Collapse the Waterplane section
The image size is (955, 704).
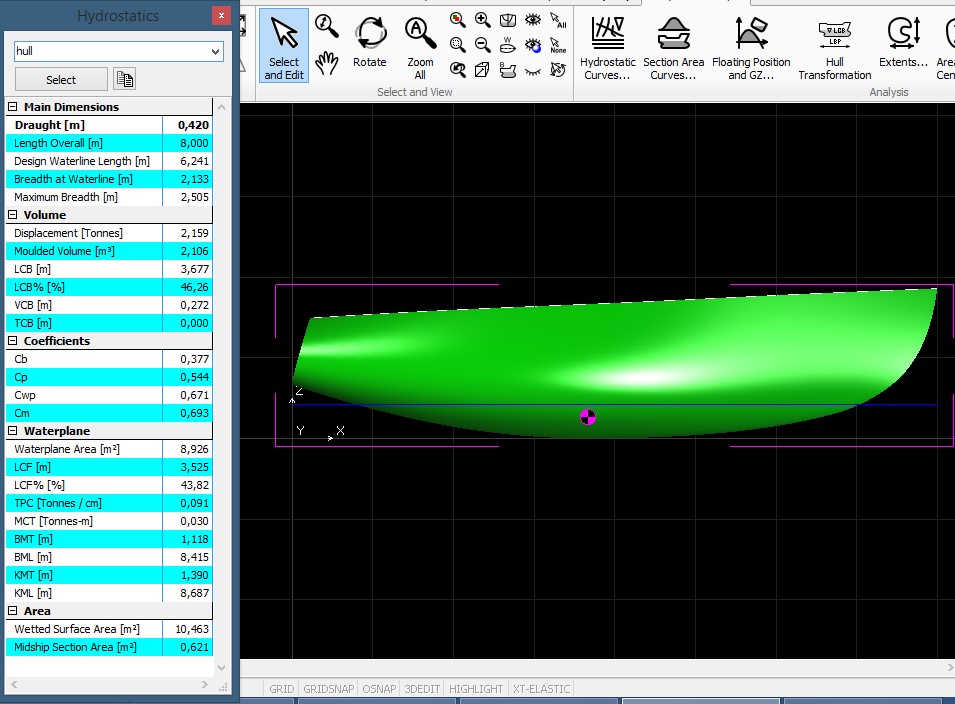point(13,431)
